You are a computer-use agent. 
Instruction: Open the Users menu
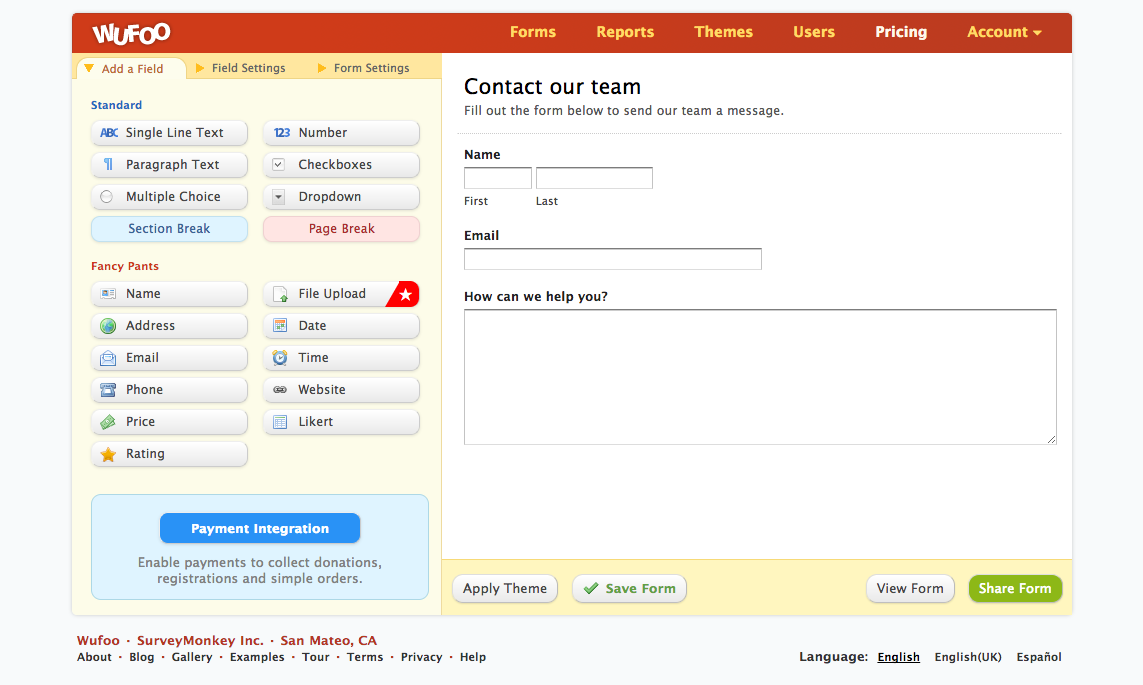coord(814,32)
